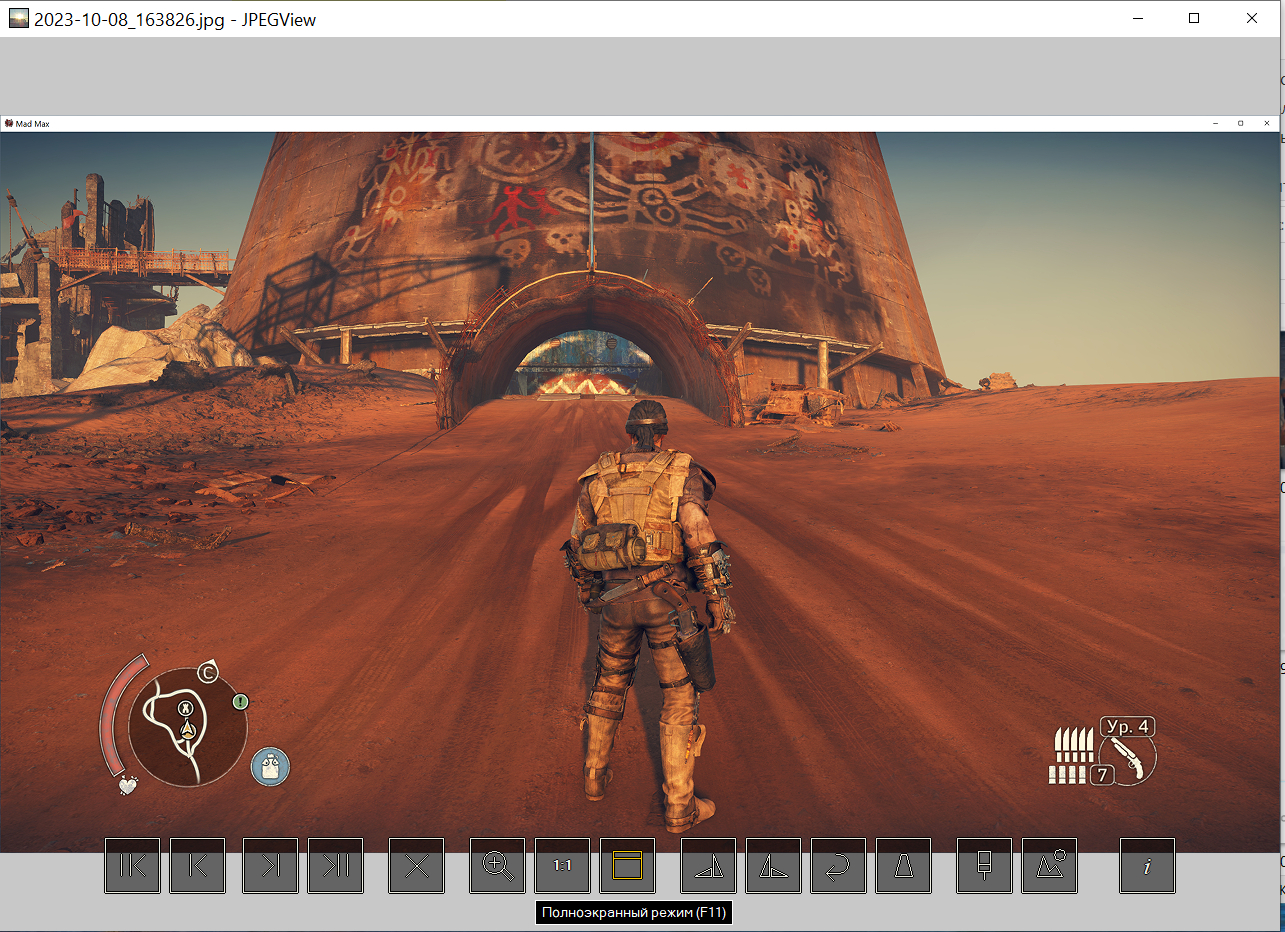Image resolution: width=1285 pixels, height=932 pixels.
Task: Click the file name title 2023-10-08_163826.jpg - JPEGView
Action: 175,19
